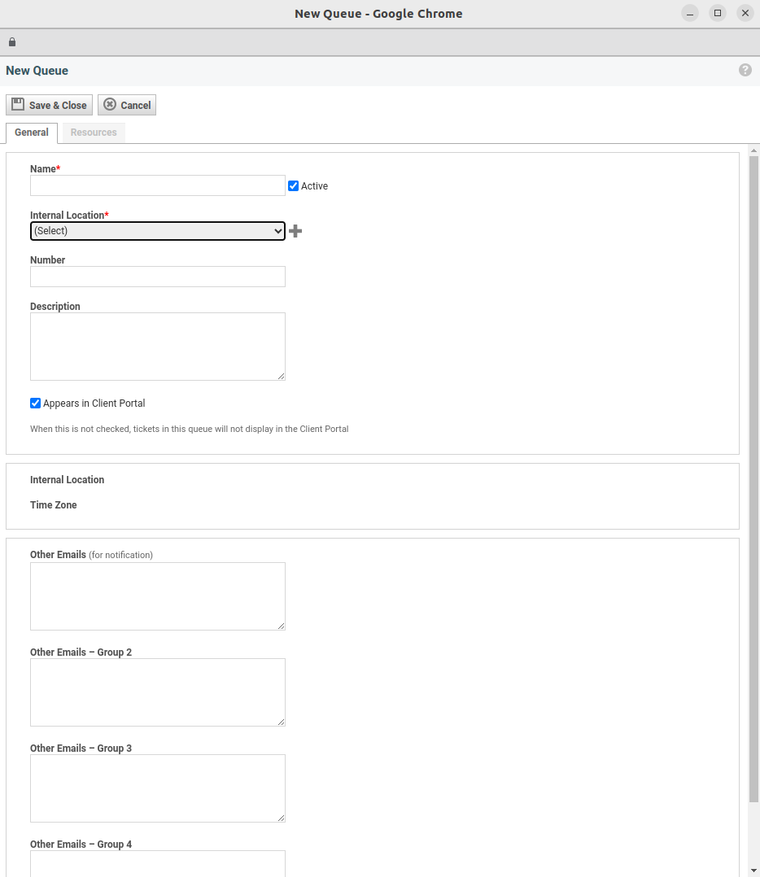Minimize the New Queue window
The width and height of the screenshot is (760, 877).
click(690, 13)
